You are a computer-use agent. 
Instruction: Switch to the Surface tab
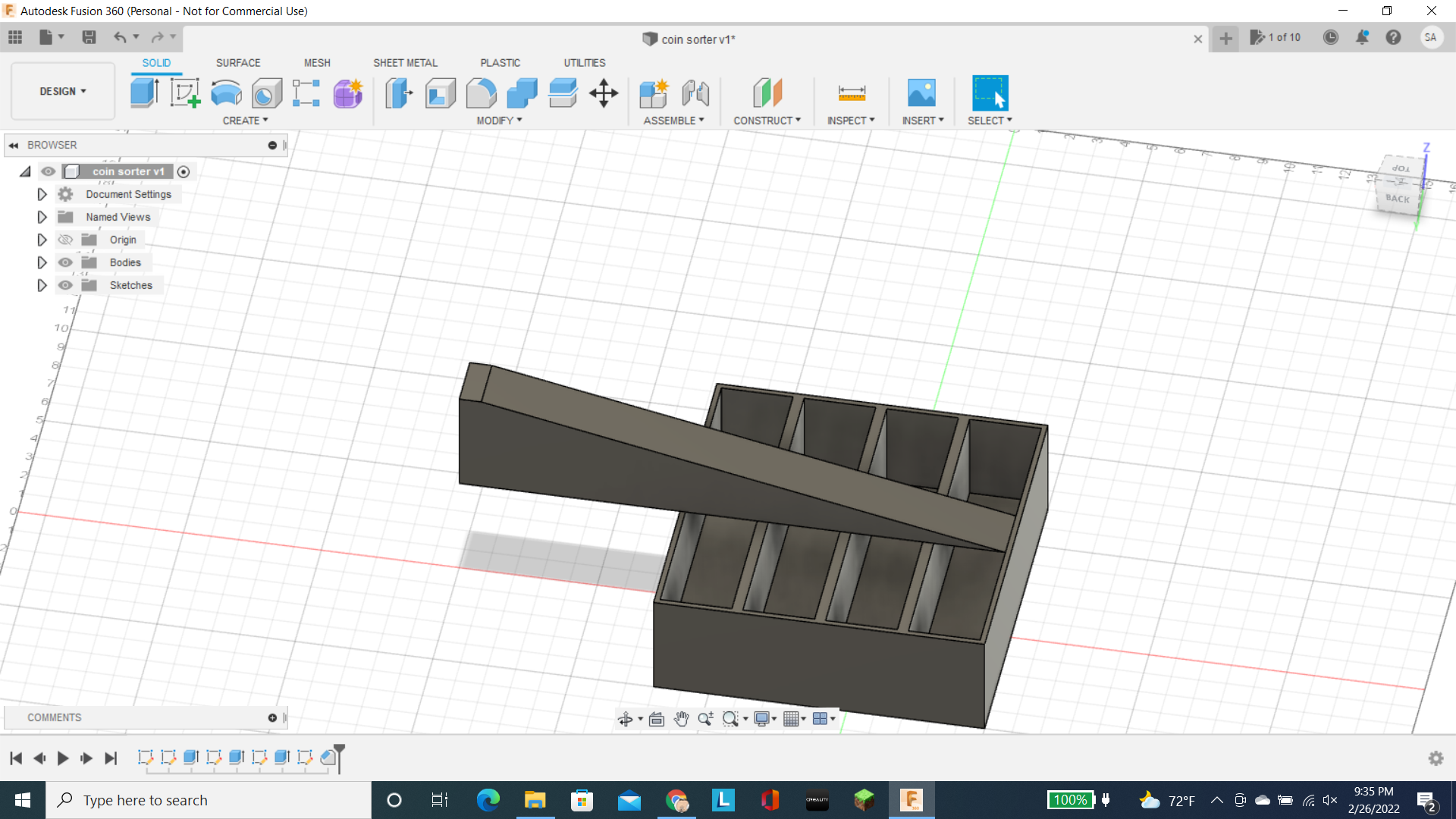[x=237, y=62]
